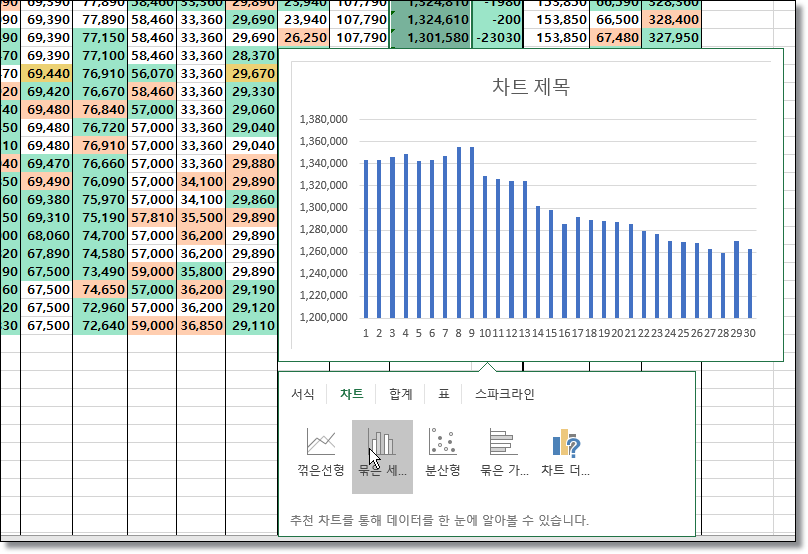Select cell with value 76,660

coord(100,164)
